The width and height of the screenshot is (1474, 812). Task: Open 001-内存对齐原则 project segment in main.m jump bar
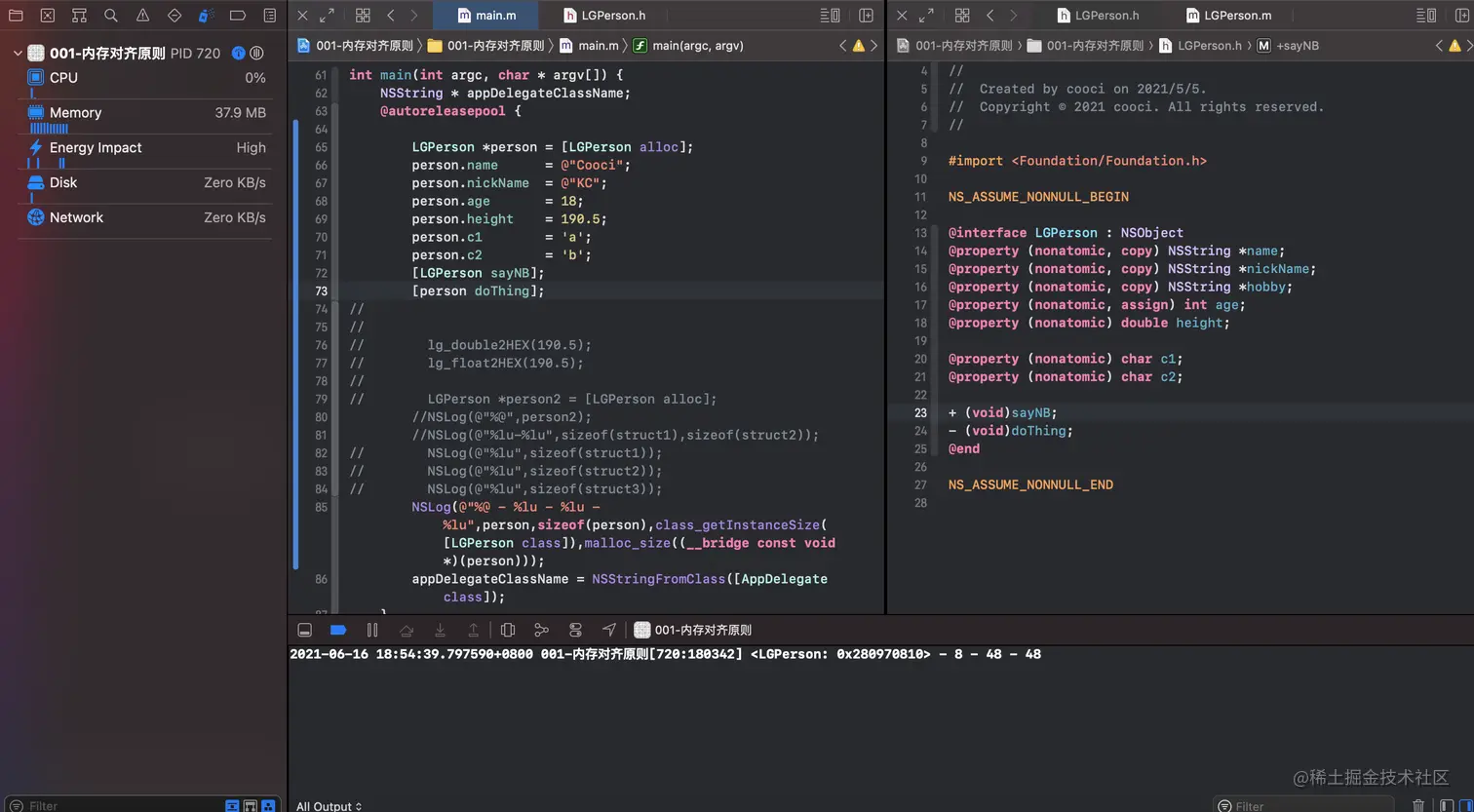coord(355,46)
